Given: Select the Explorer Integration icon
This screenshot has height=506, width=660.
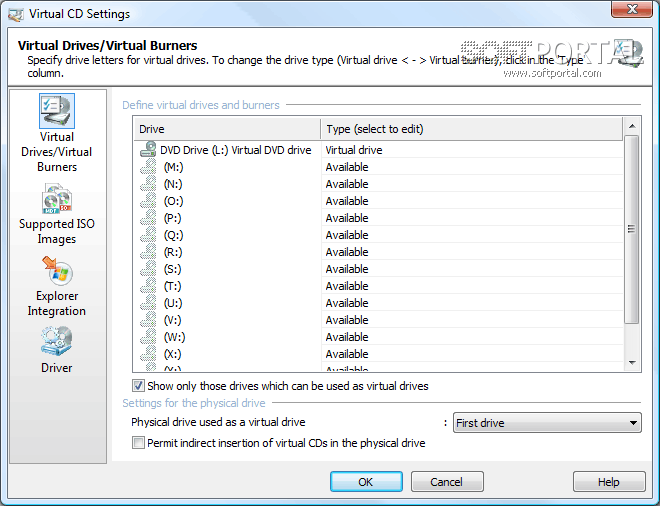Looking at the screenshot, I should (x=57, y=271).
